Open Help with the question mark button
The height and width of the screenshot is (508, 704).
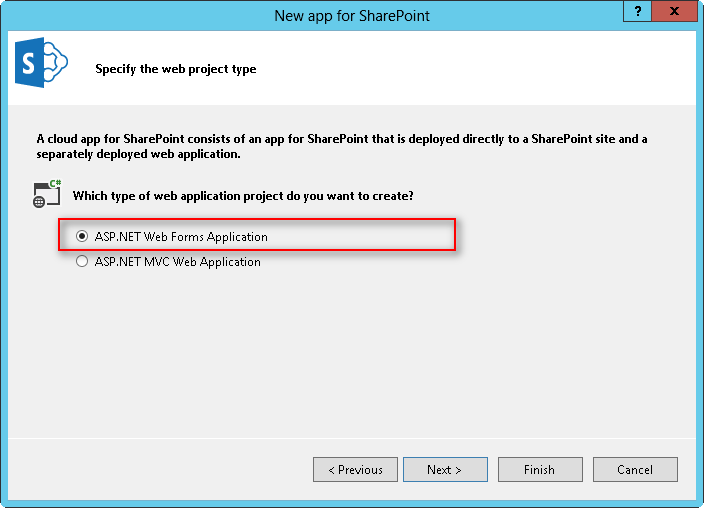coord(638,10)
